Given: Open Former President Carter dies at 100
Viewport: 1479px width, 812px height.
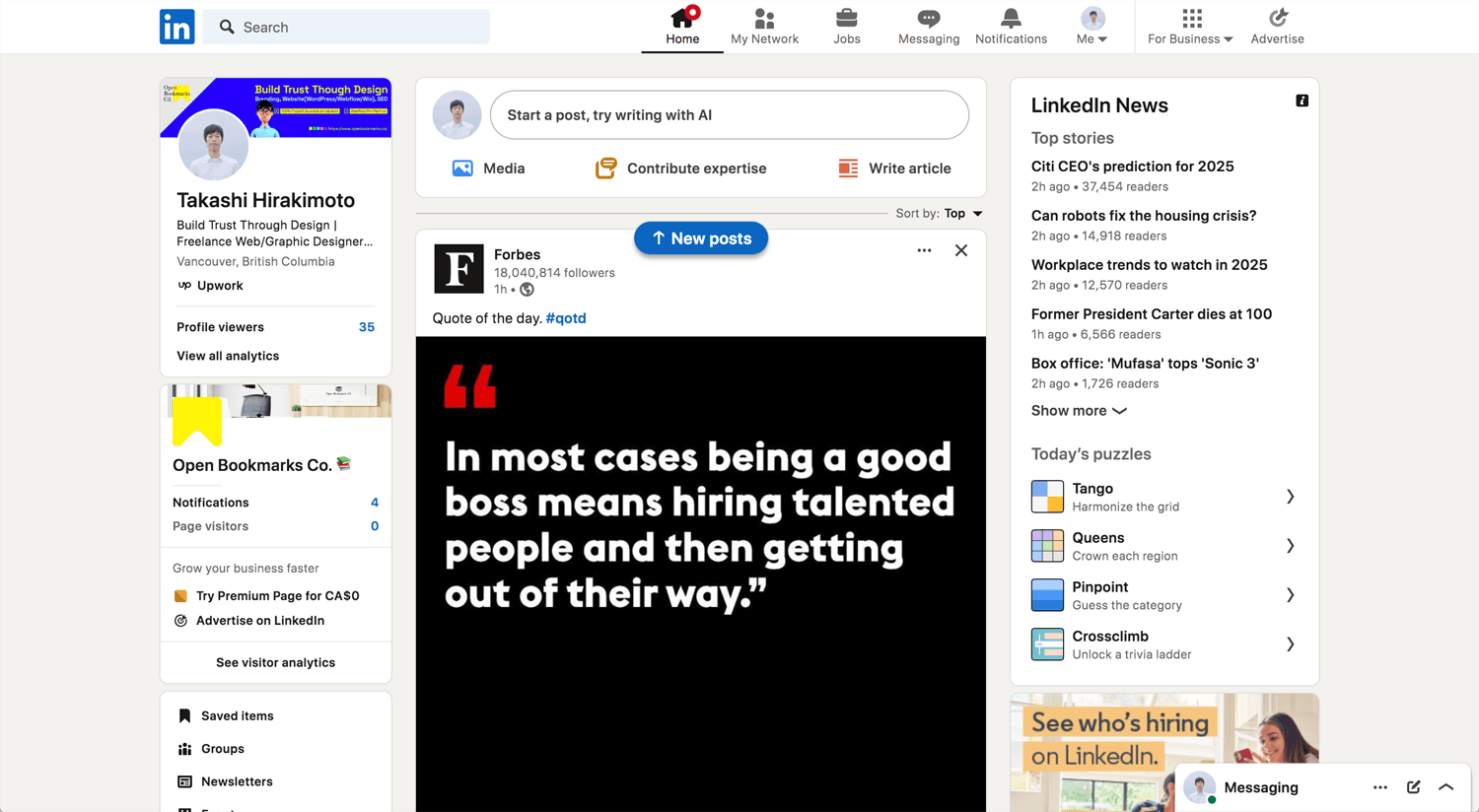Looking at the screenshot, I should coord(1152,314).
